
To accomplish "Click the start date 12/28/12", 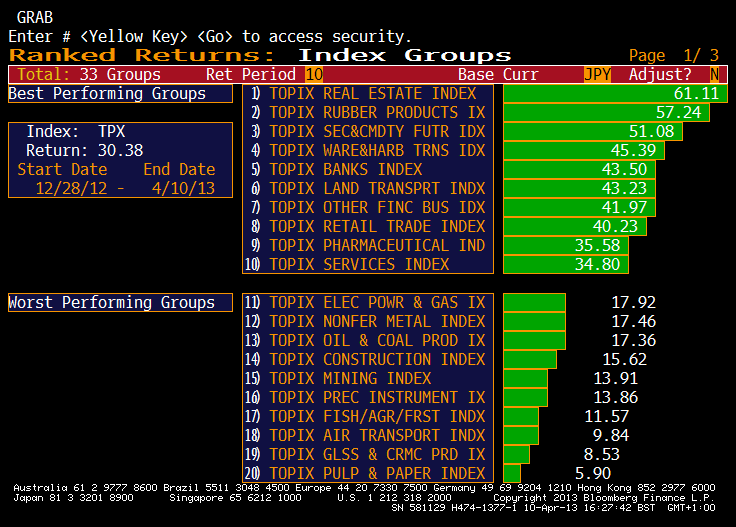I will tap(71, 189).
